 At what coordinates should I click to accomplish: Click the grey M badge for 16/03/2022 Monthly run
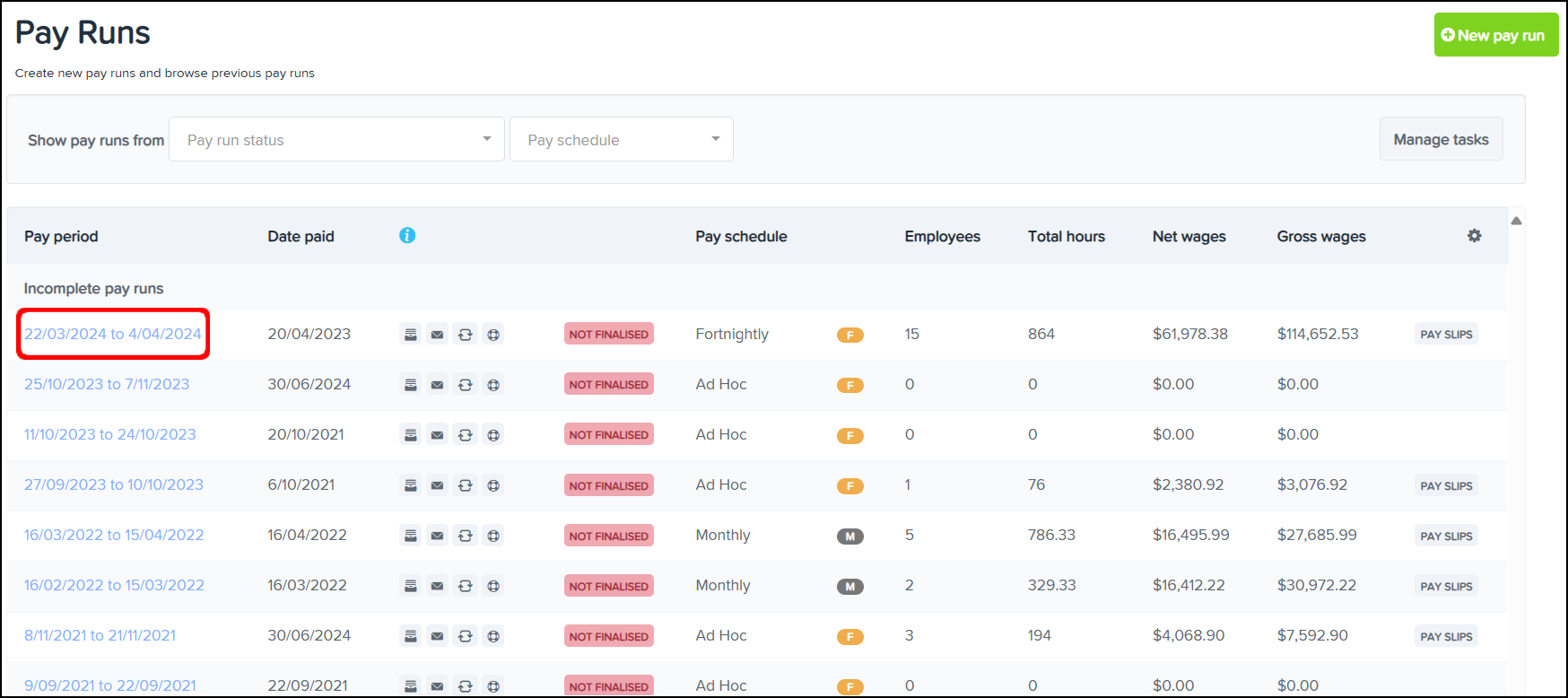click(x=849, y=536)
